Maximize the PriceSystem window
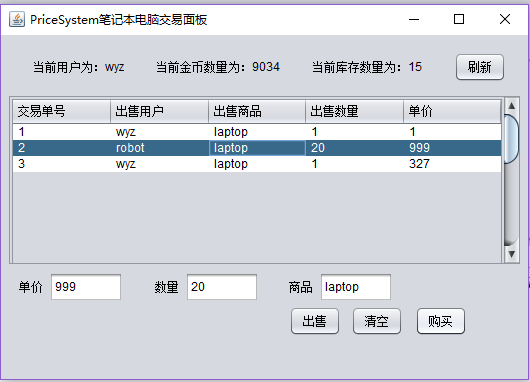This screenshot has height=382, width=530. (459, 19)
